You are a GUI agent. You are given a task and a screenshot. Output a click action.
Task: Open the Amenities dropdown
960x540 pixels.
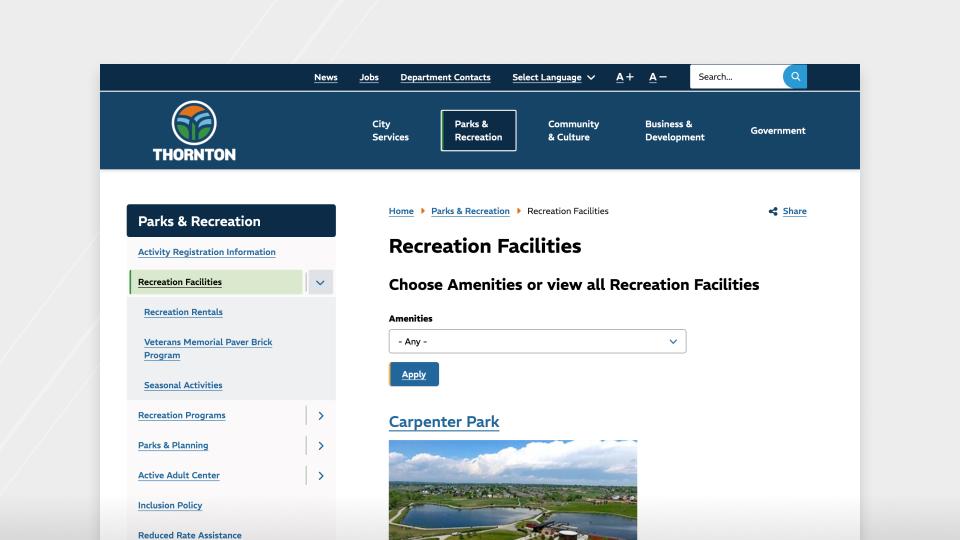(x=537, y=341)
